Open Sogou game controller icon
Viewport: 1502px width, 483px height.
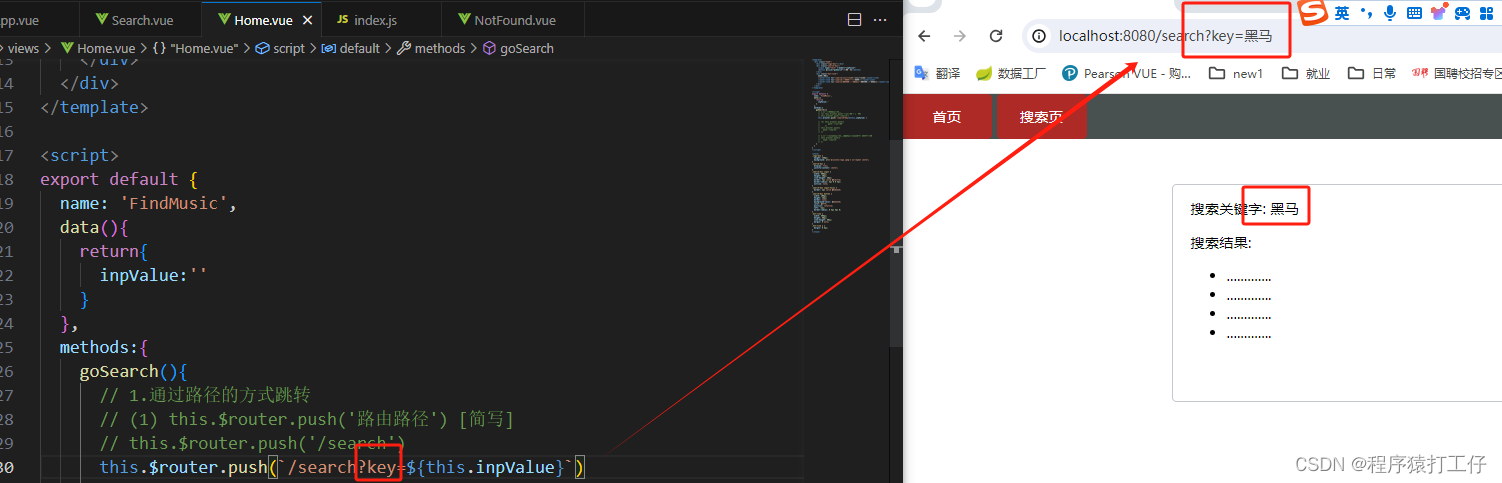[1462, 13]
